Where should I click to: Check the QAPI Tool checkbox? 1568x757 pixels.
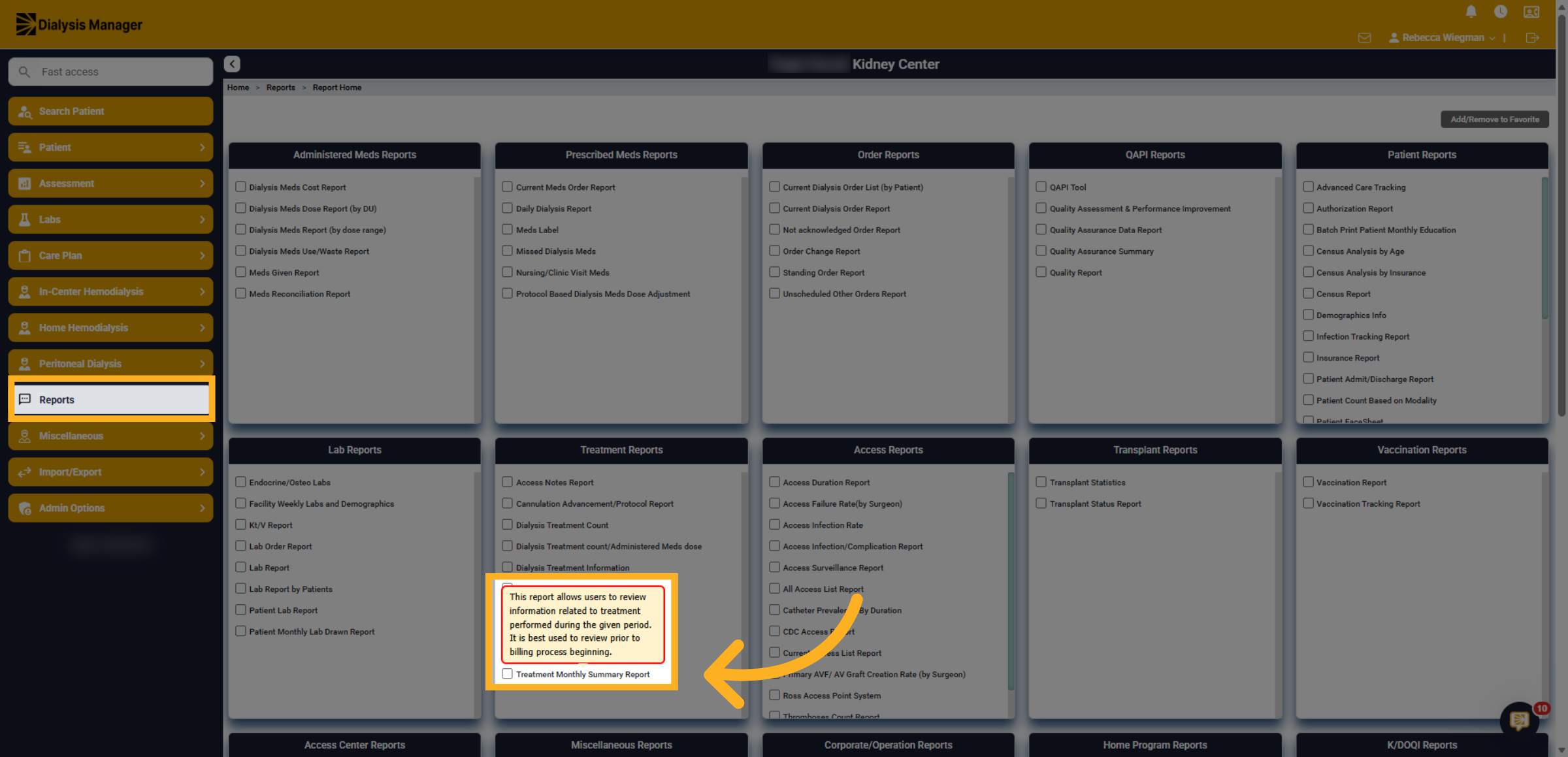[x=1041, y=187]
